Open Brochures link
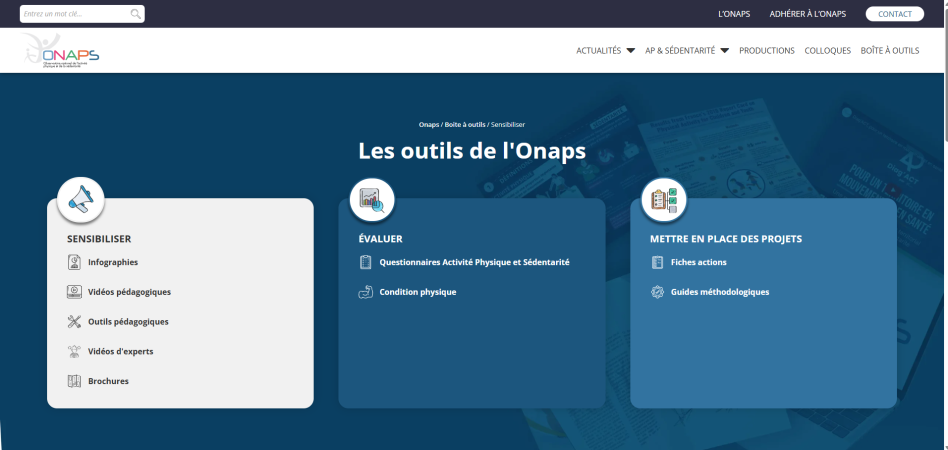 108,381
